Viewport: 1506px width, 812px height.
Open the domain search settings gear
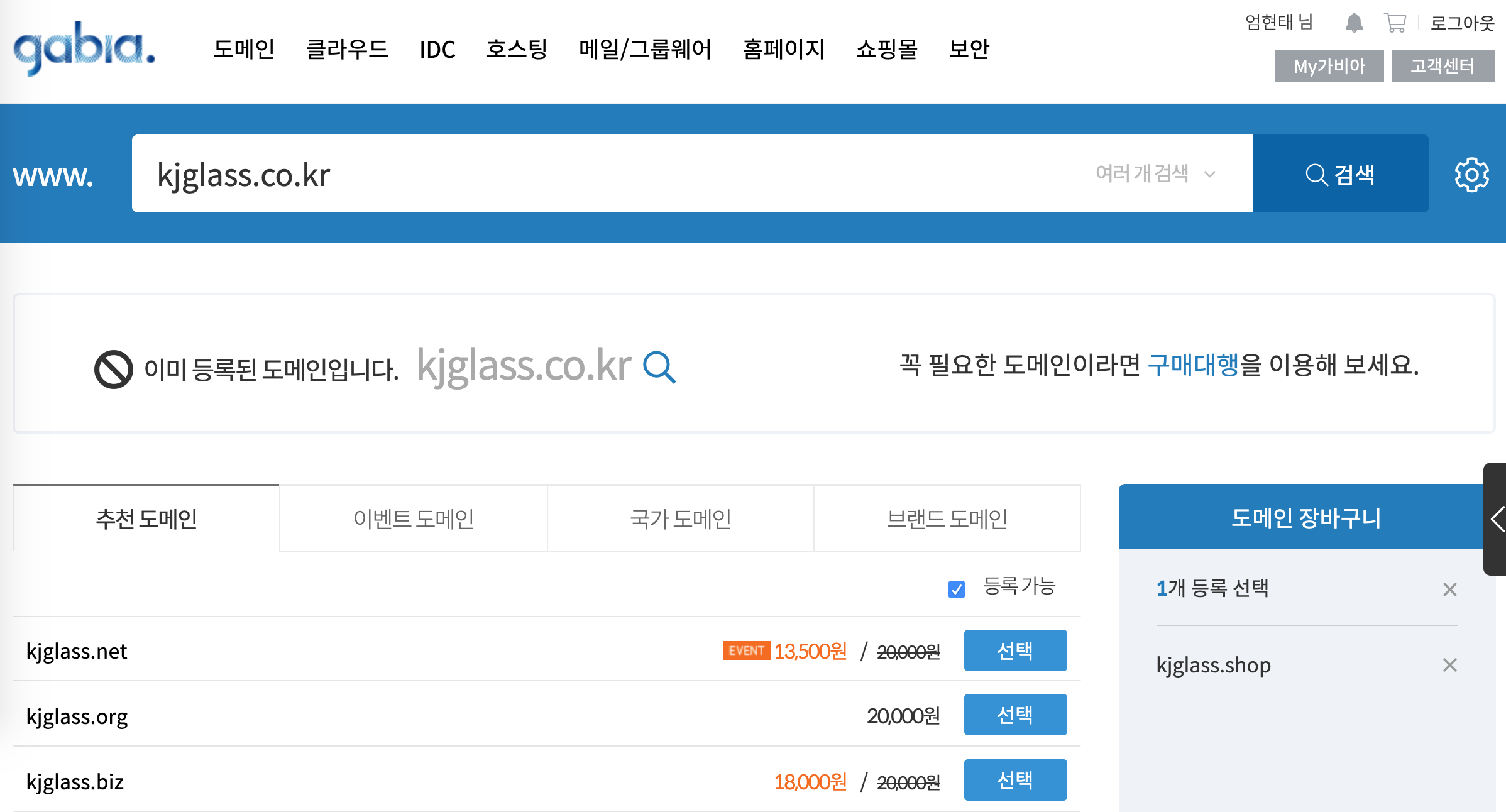pyautogui.click(x=1471, y=175)
